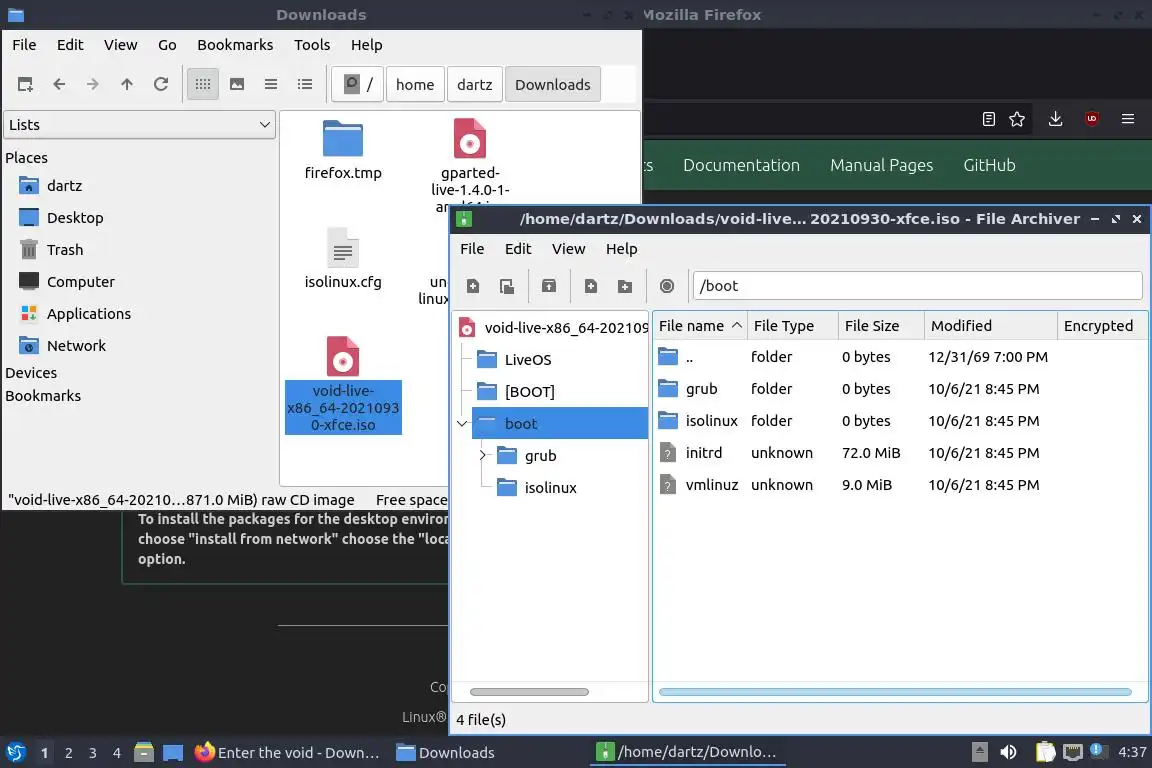1152x768 pixels.
Task: Click Extract files icon in File Archiver
Action: pyautogui.click(x=549, y=286)
